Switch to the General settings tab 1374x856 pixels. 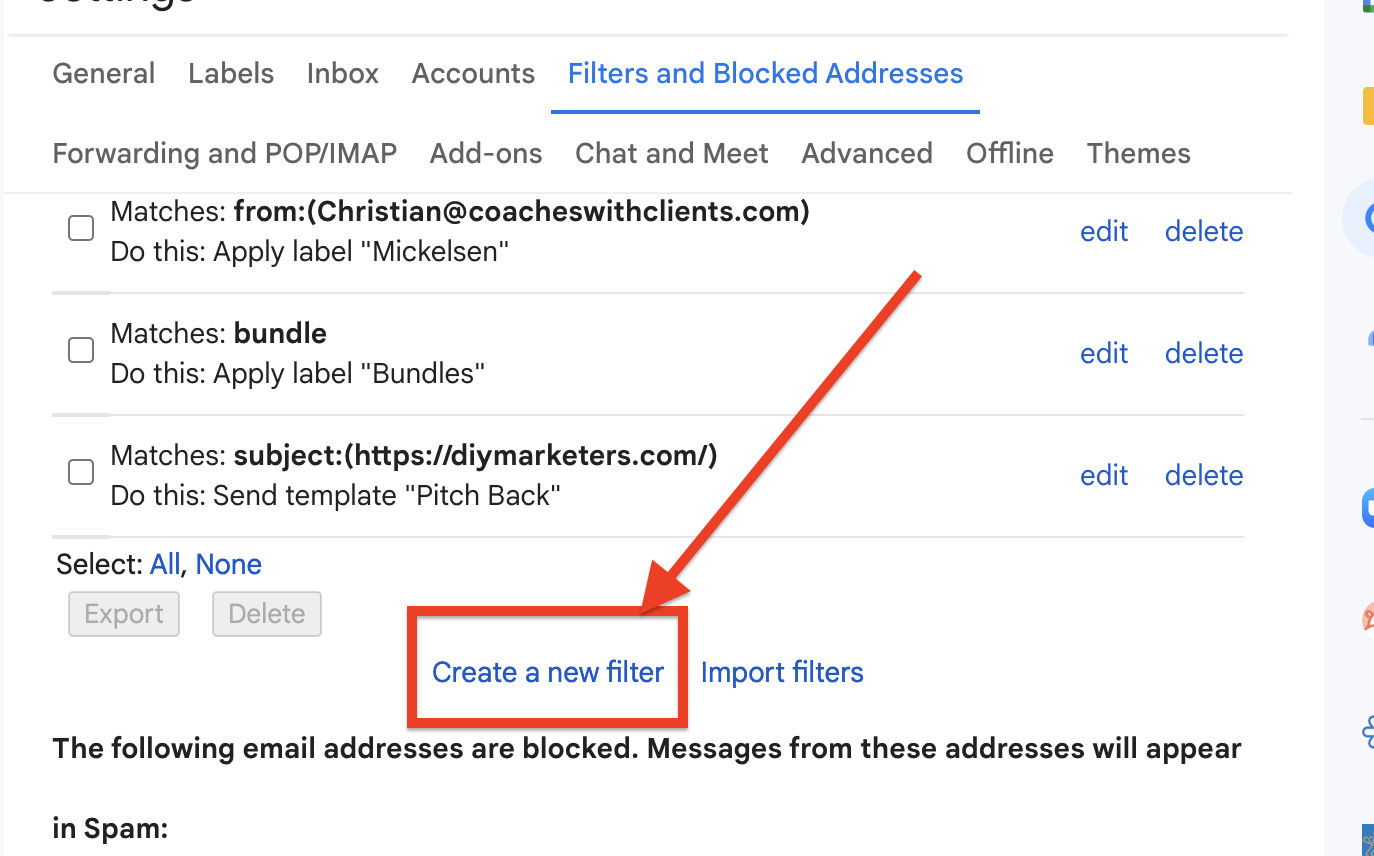click(104, 74)
